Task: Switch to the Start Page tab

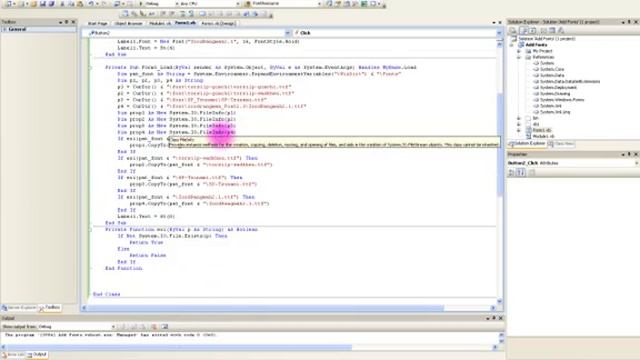Action: (98, 23)
